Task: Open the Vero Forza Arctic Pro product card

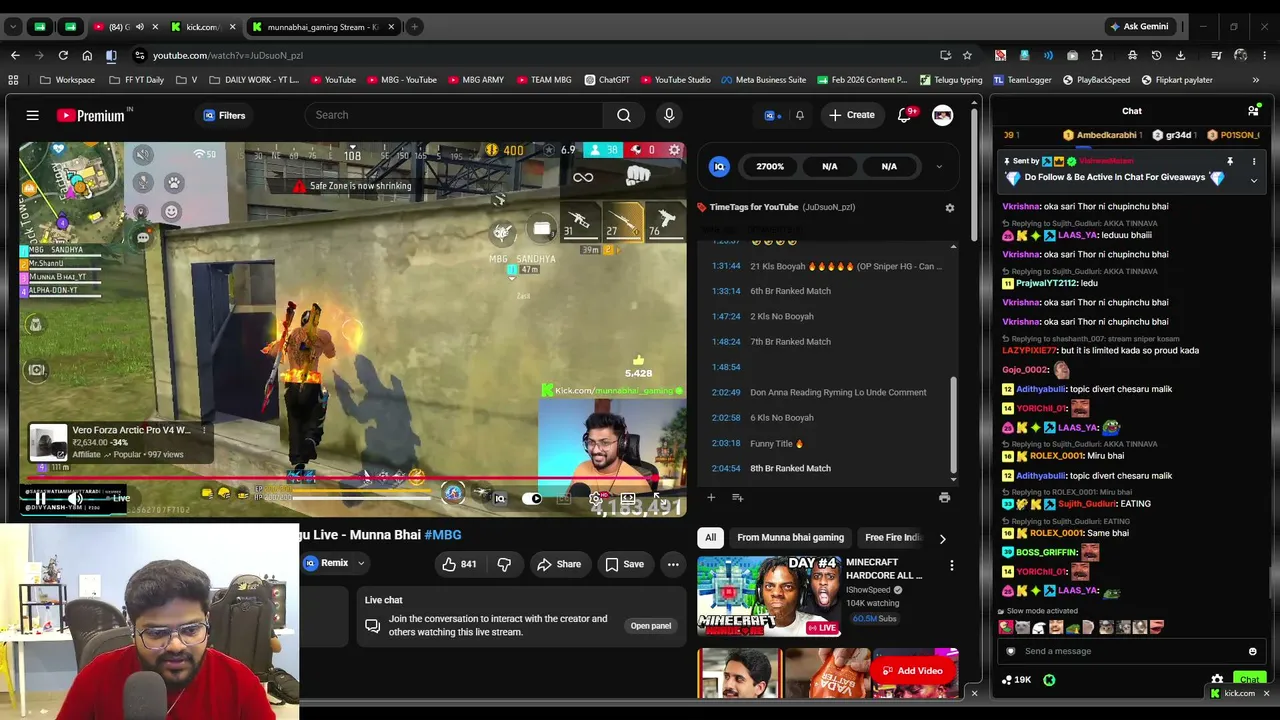Action: coord(119,442)
